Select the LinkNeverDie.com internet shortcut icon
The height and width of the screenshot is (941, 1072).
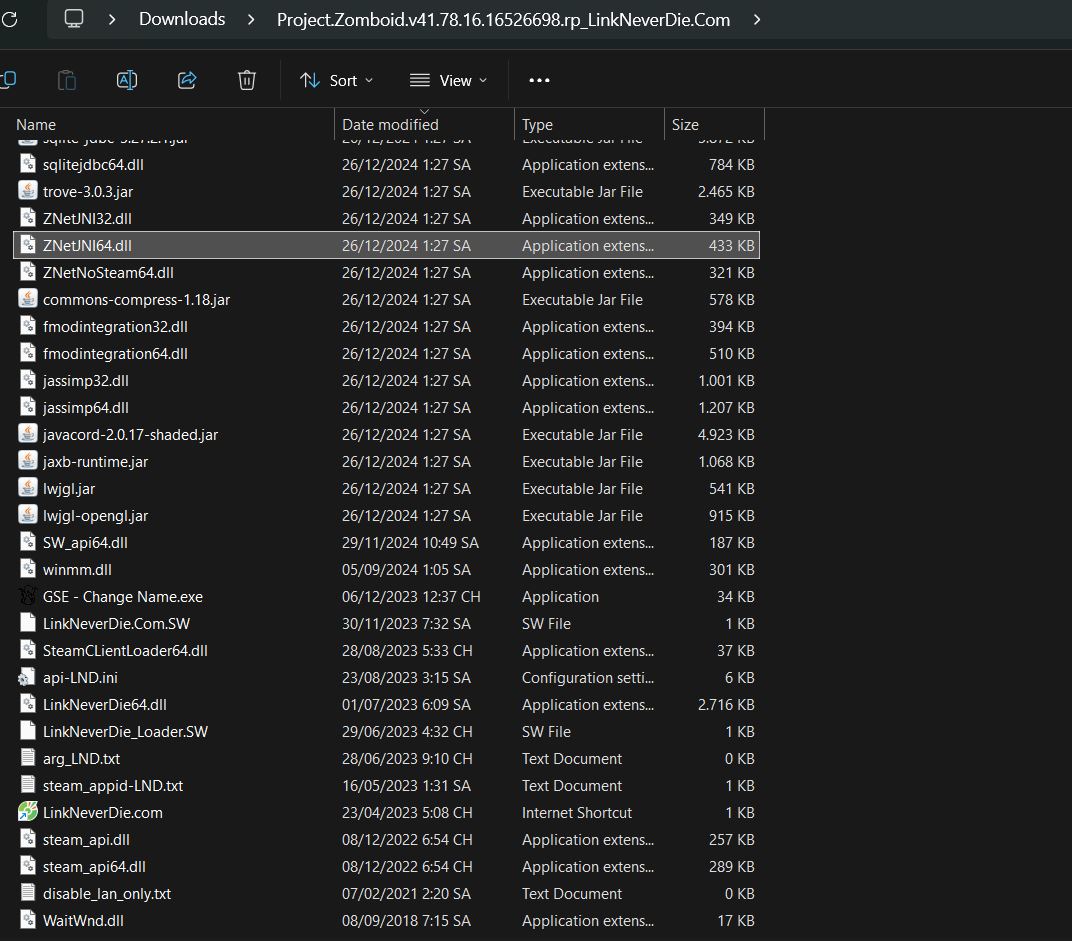click(x=28, y=812)
